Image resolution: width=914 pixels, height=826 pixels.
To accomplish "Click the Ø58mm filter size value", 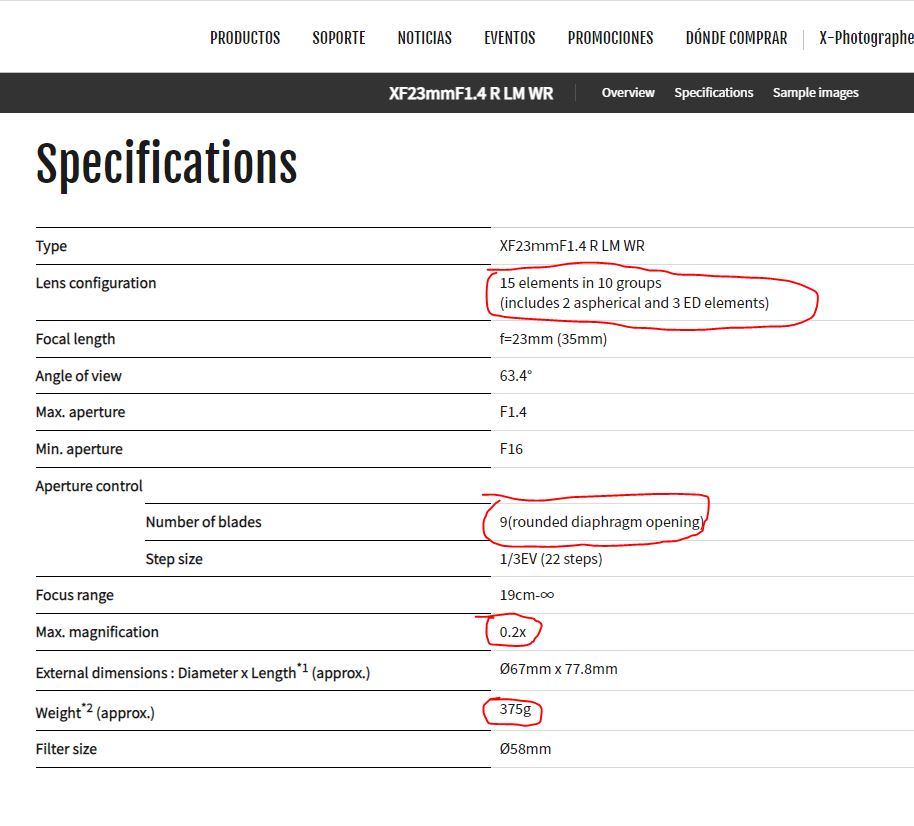I will click(525, 749).
